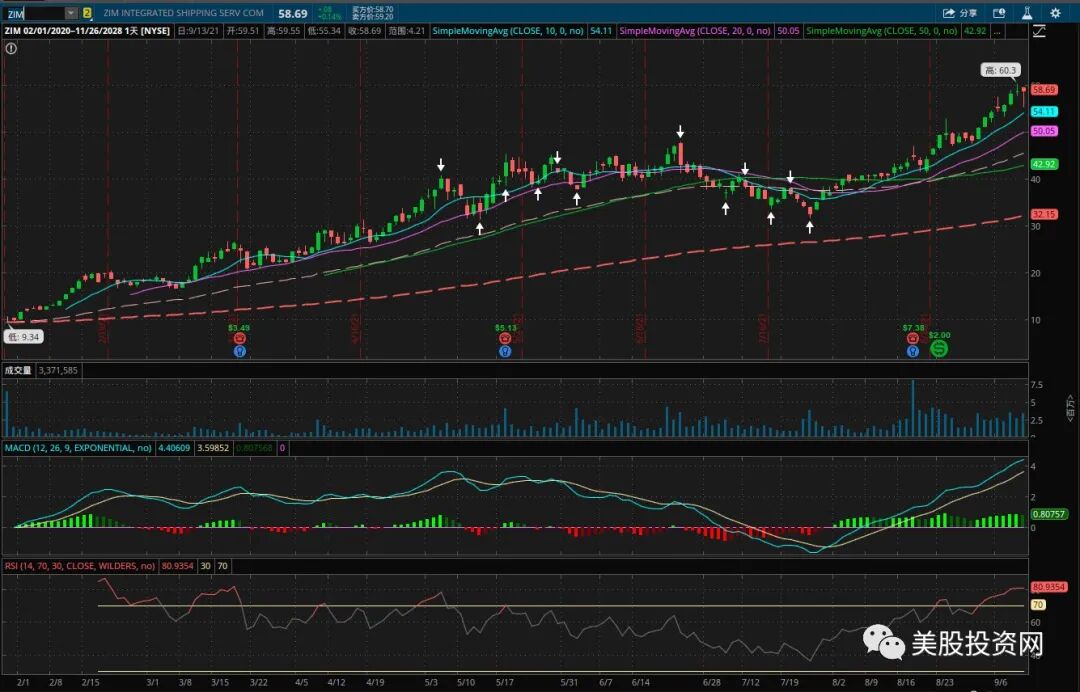Select the SimpleMovingAvg 50 study label

881,31
